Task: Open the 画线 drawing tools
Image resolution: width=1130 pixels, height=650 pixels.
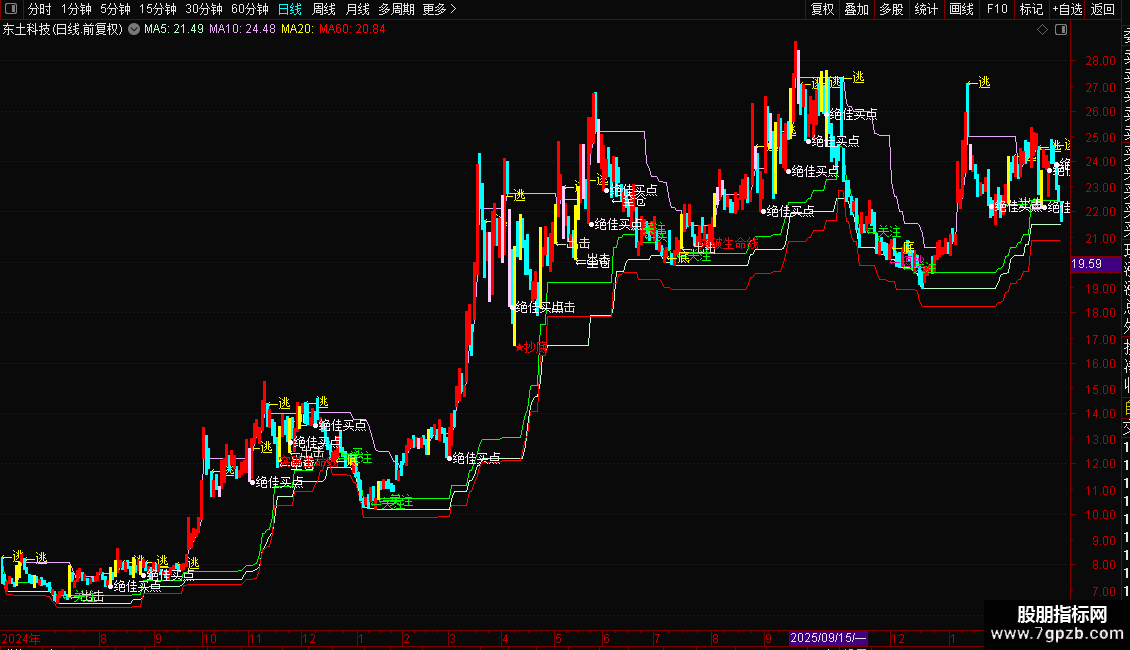Action: point(961,9)
